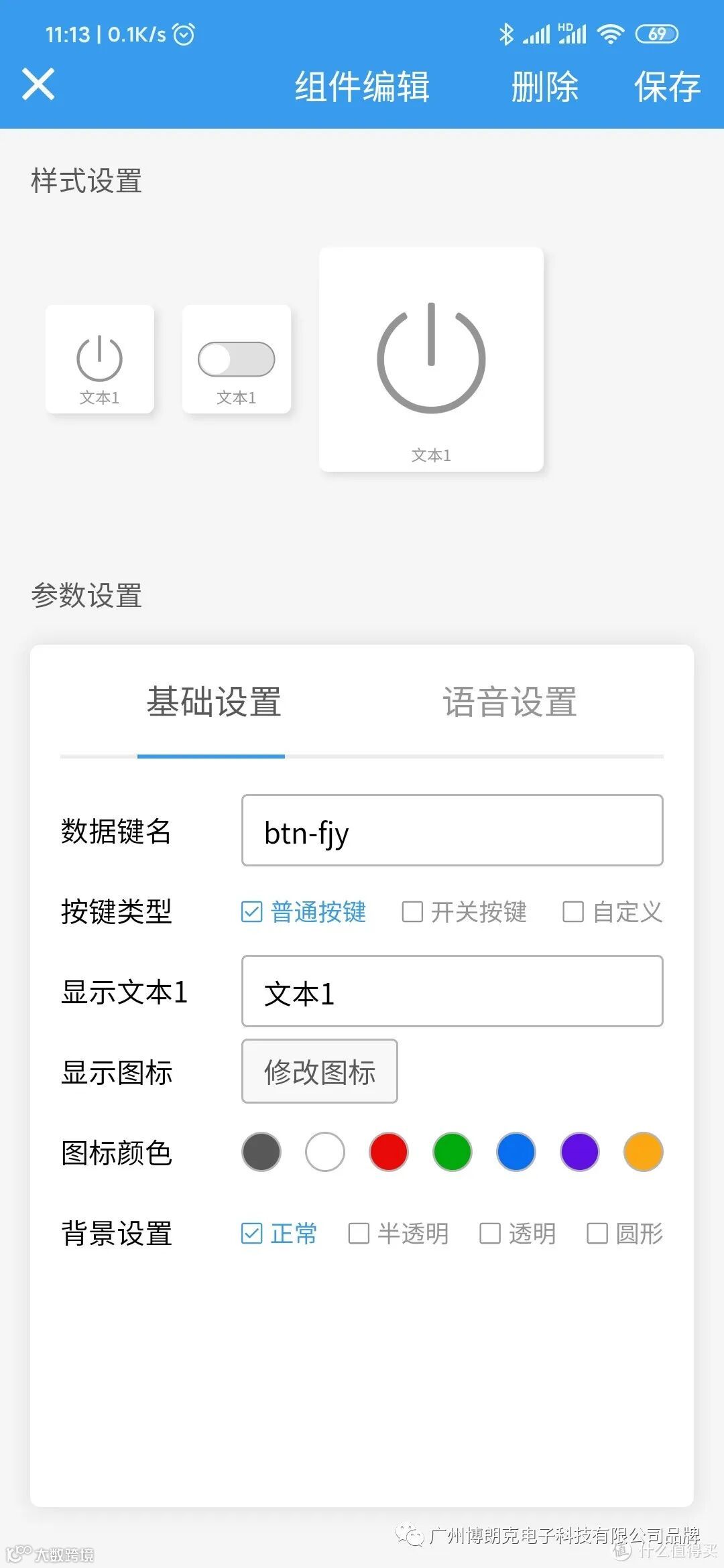Choose the toggle switch style thumbnail
Image resolution: width=724 pixels, height=1568 pixels.
[x=237, y=359]
